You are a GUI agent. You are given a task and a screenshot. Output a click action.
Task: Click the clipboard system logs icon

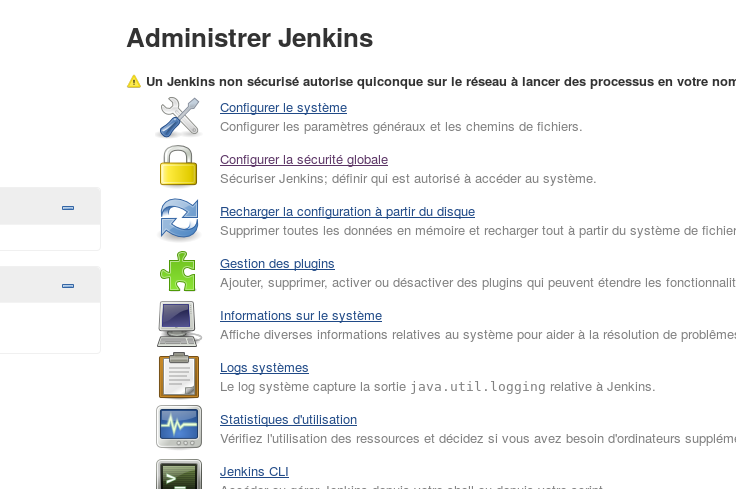click(179, 375)
